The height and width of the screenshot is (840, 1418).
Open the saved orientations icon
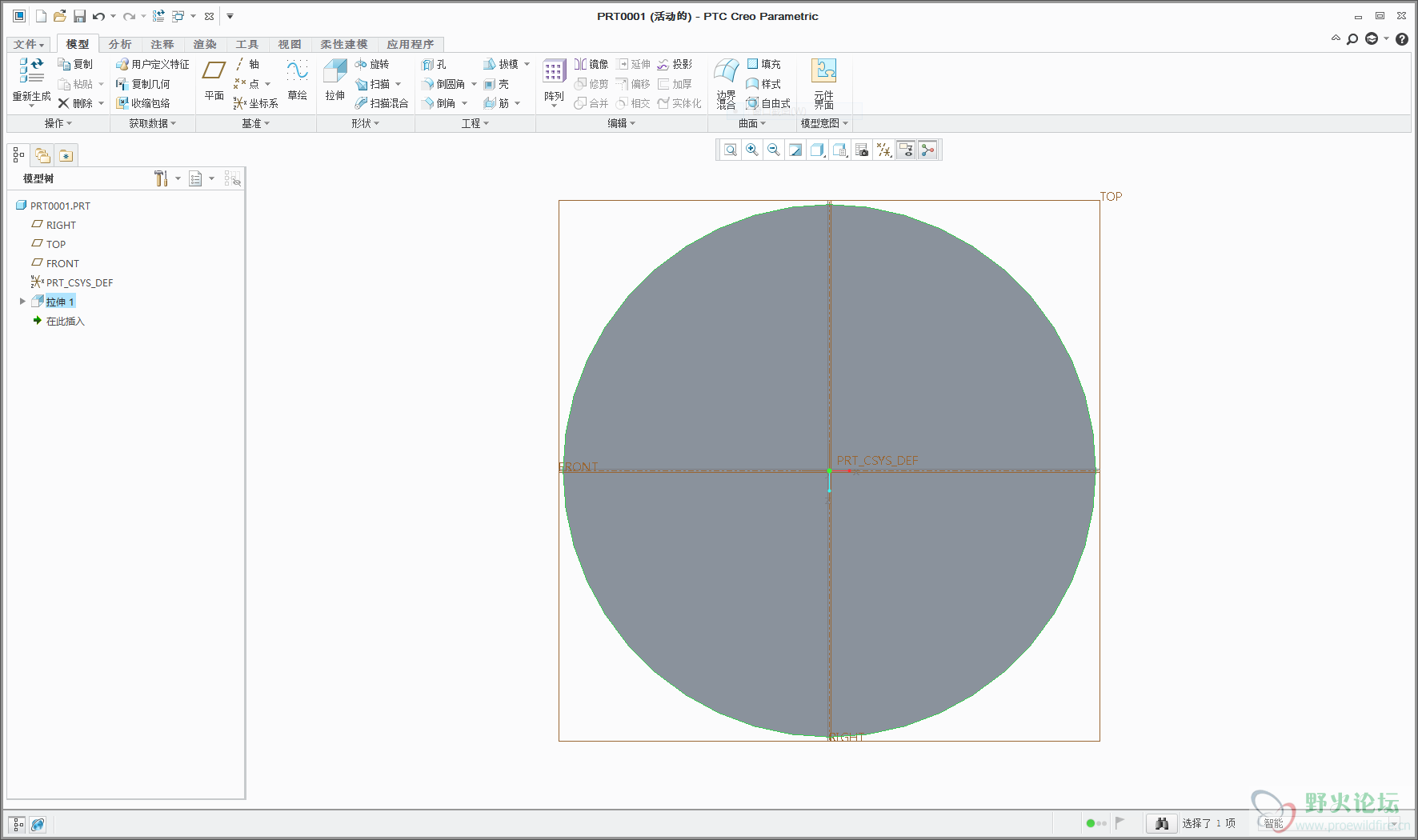(x=839, y=150)
